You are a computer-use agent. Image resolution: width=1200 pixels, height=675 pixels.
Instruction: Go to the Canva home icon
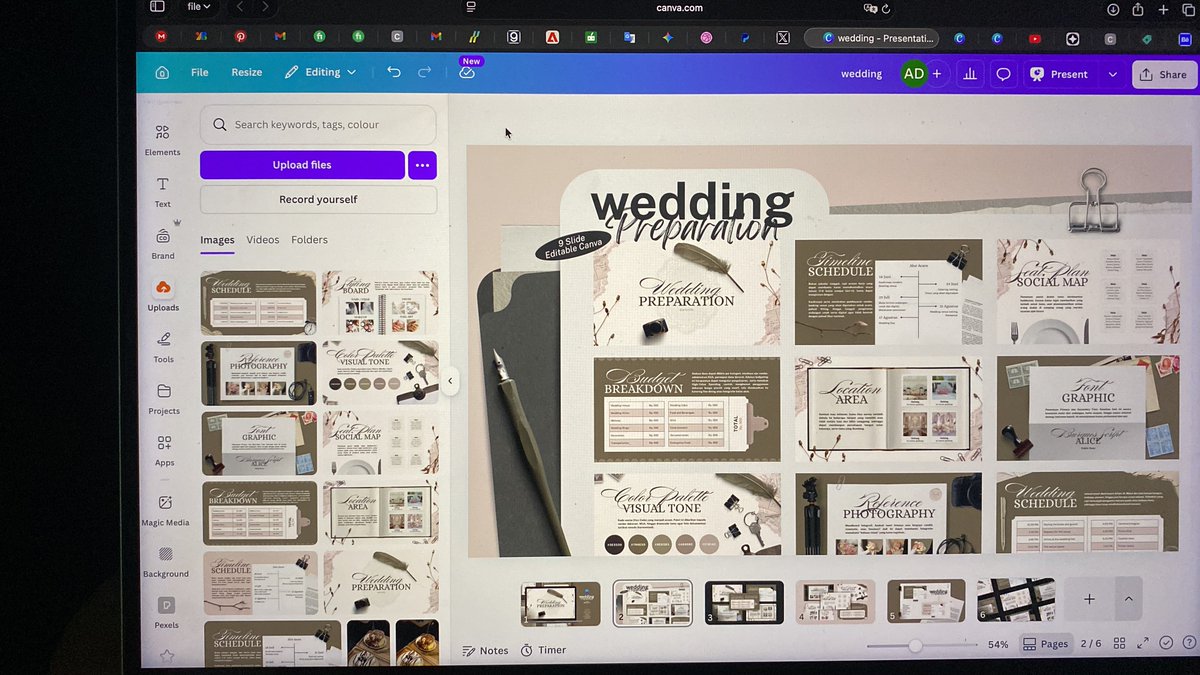[162, 73]
